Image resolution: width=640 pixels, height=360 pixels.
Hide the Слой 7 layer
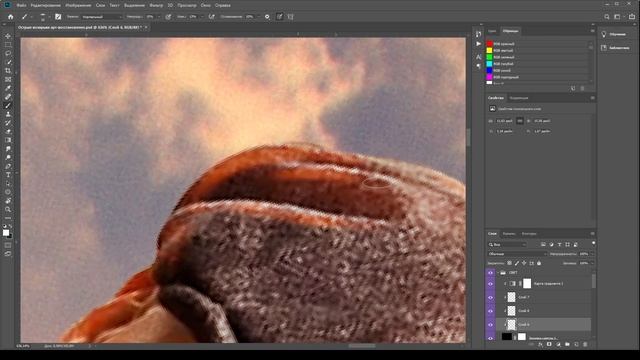coord(490,297)
